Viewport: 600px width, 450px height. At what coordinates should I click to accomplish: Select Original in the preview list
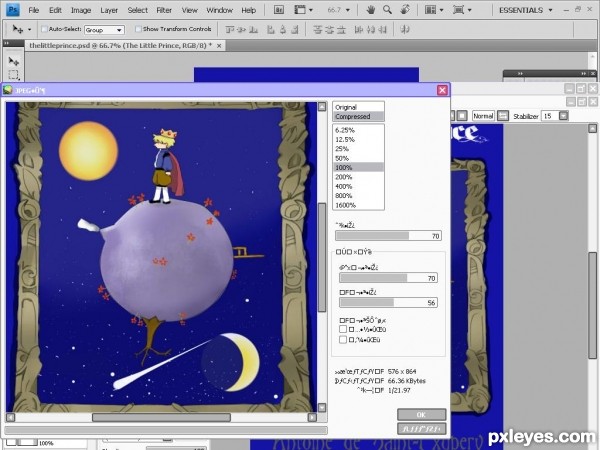pos(358,107)
